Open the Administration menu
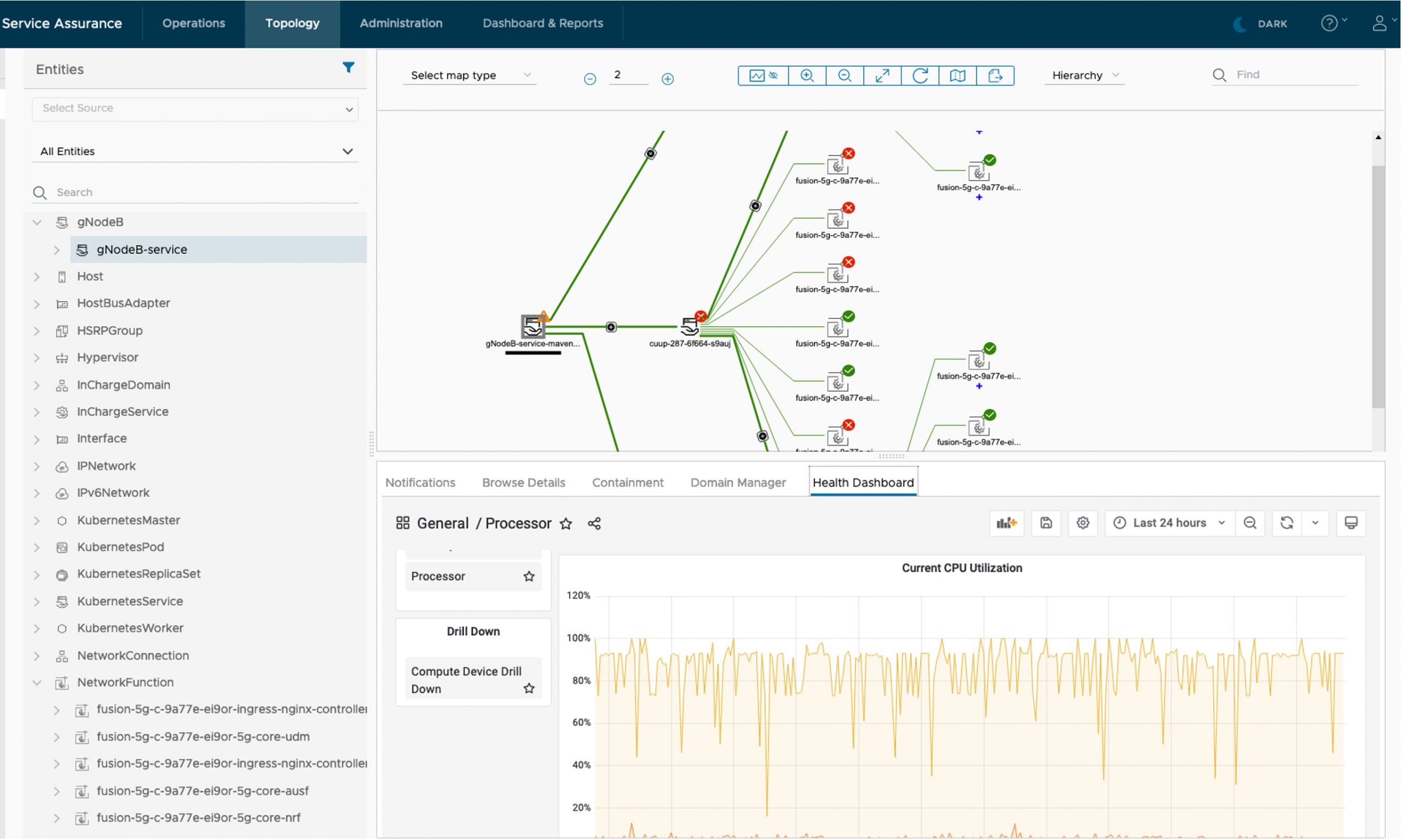The width and height of the screenshot is (1401, 840). (x=401, y=23)
